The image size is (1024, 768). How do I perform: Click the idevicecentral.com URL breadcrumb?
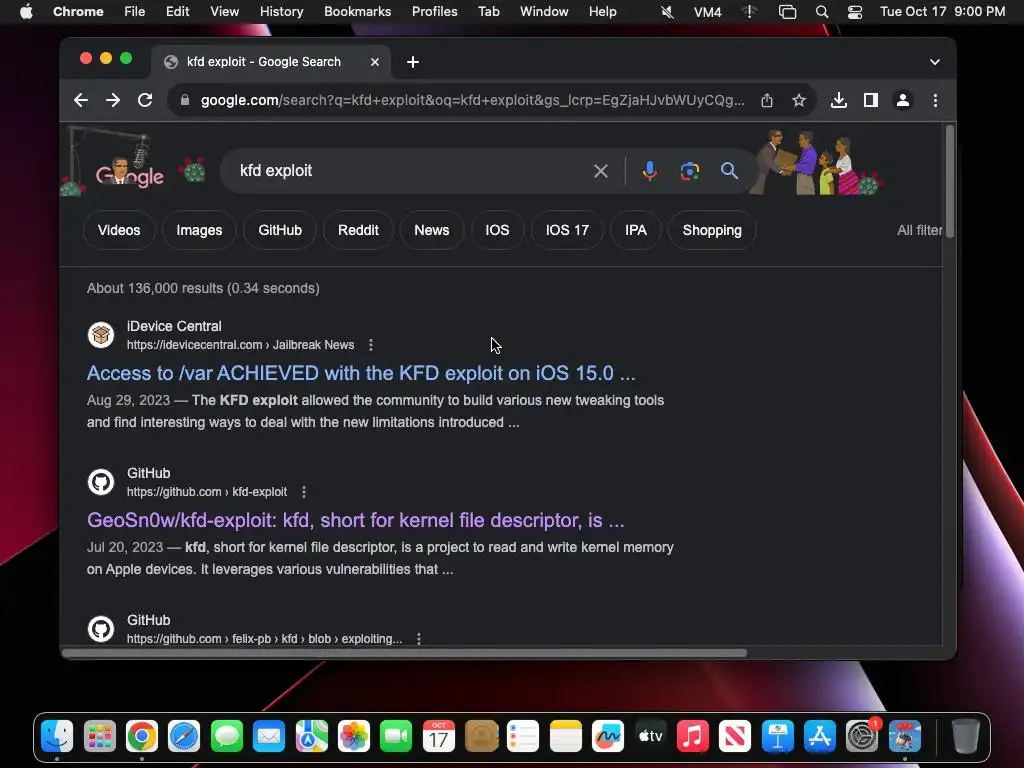click(240, 345)
